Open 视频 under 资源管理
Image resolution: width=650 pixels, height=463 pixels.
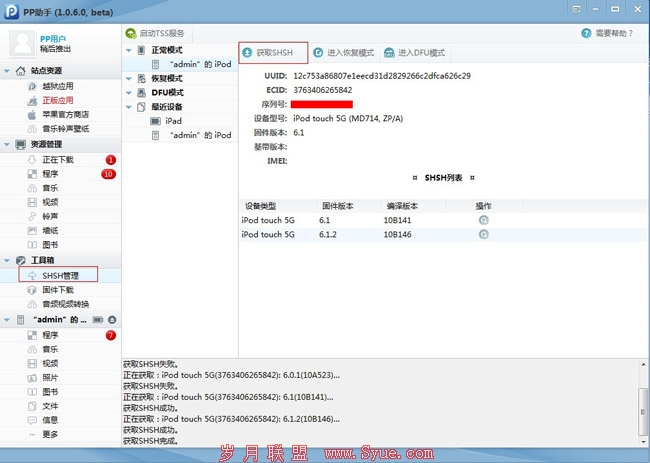point(50,202)
